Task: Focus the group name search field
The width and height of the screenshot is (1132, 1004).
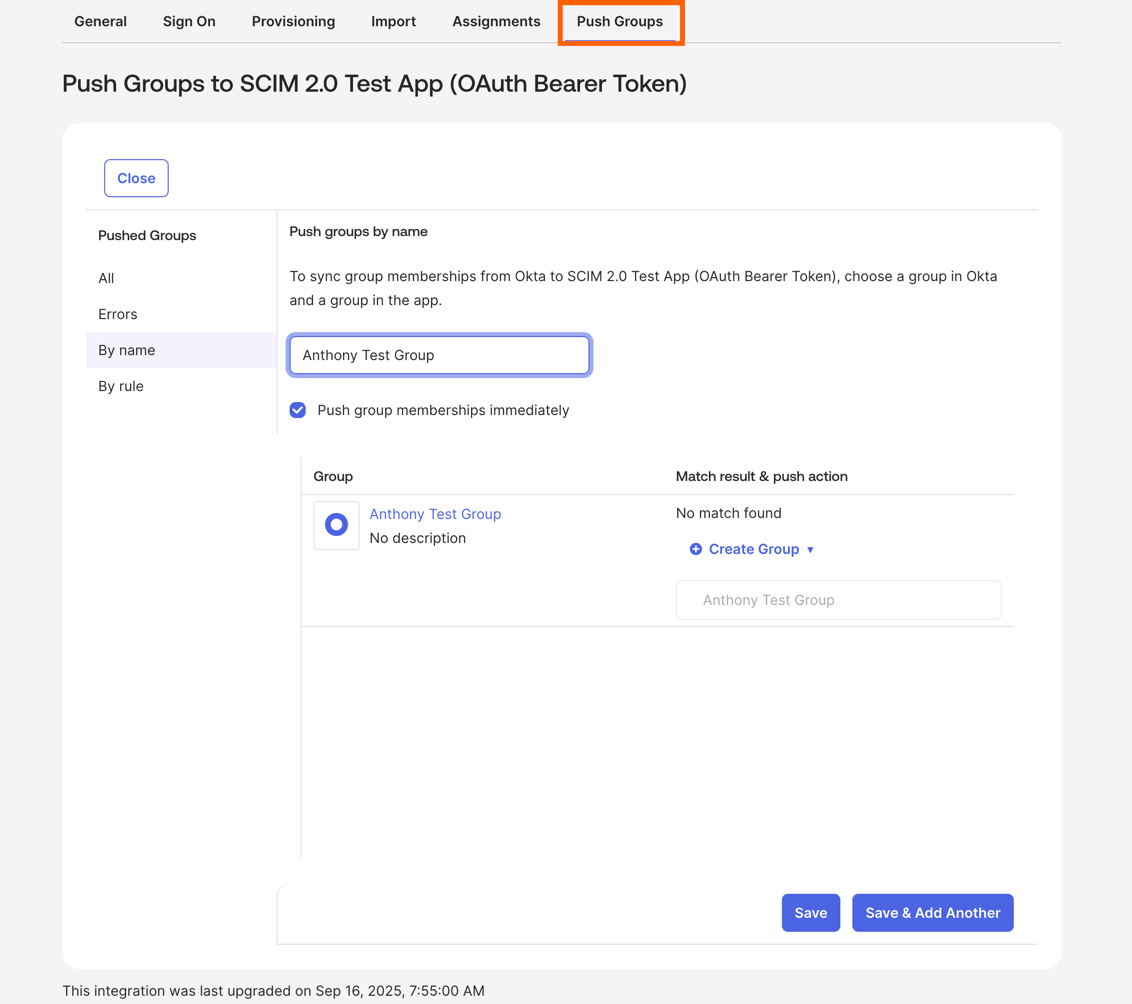Action: [x=440, y=355]
